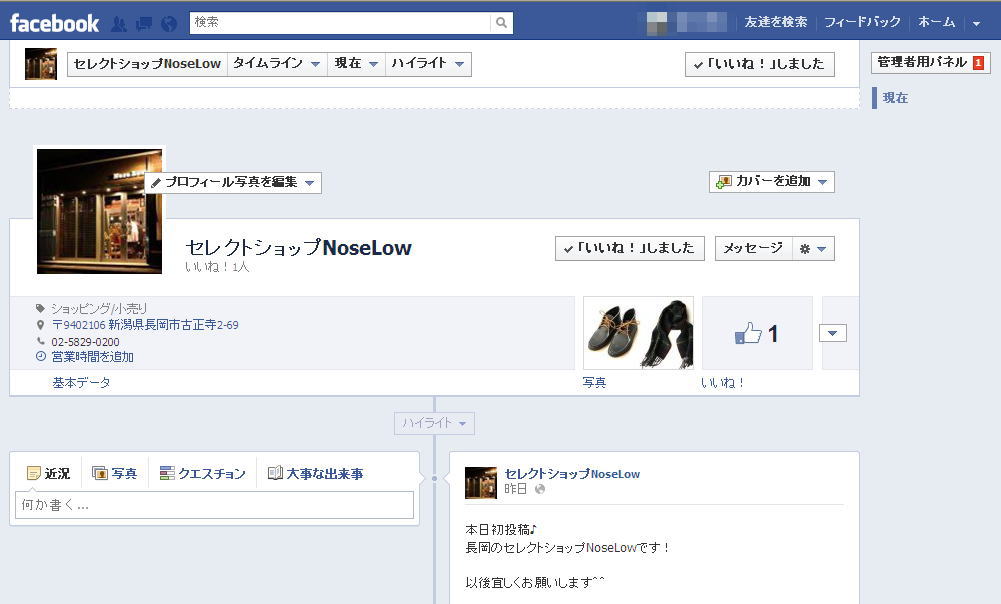The image size is (1001, 604).
Task: Open the friend requests icon in header
Action: point(119,24)
